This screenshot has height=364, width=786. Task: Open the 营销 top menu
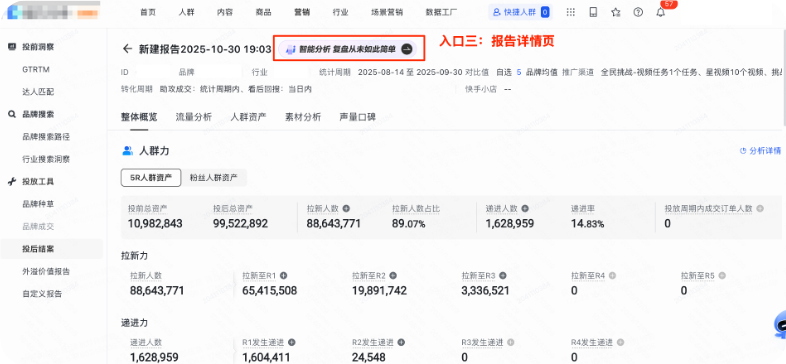coord(302,13)
